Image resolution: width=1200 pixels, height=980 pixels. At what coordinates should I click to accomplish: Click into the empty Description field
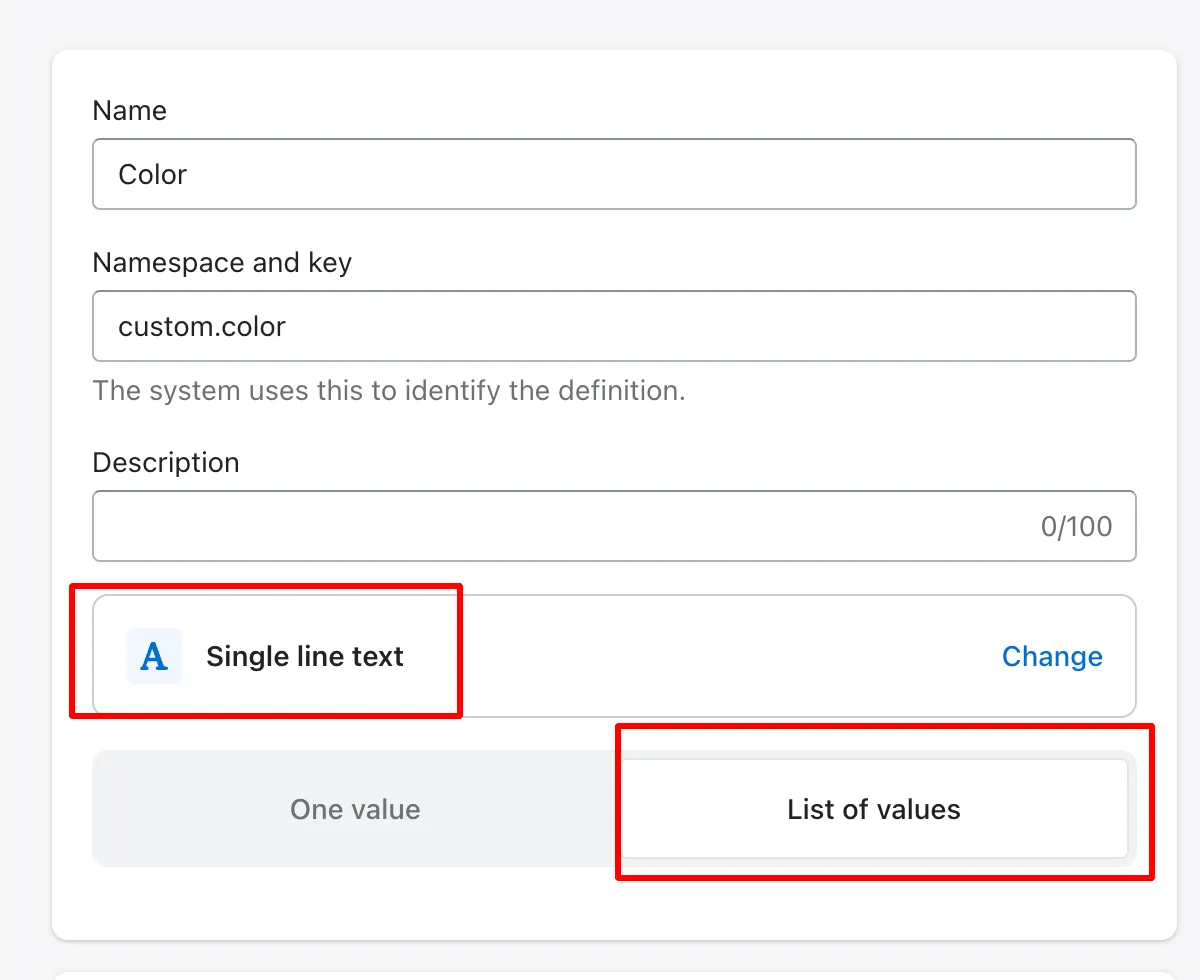560,526
